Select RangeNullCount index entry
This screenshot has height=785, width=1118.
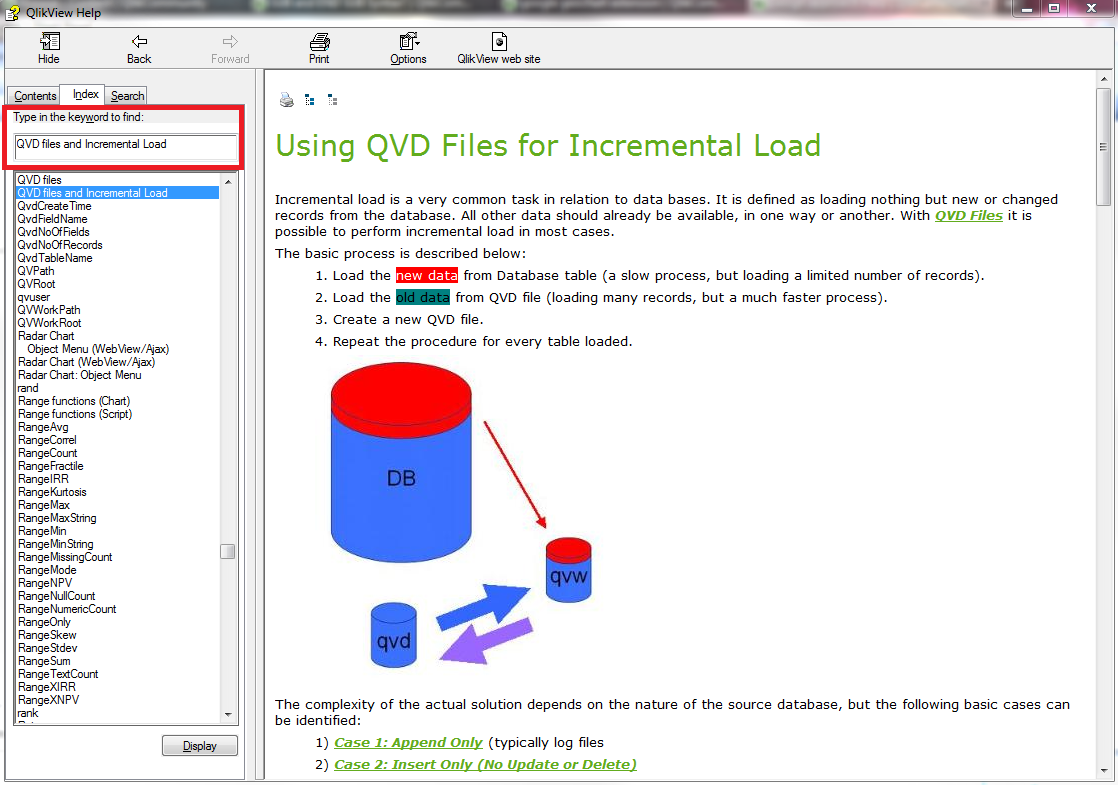pyautogui.click(x=56, y=596)
